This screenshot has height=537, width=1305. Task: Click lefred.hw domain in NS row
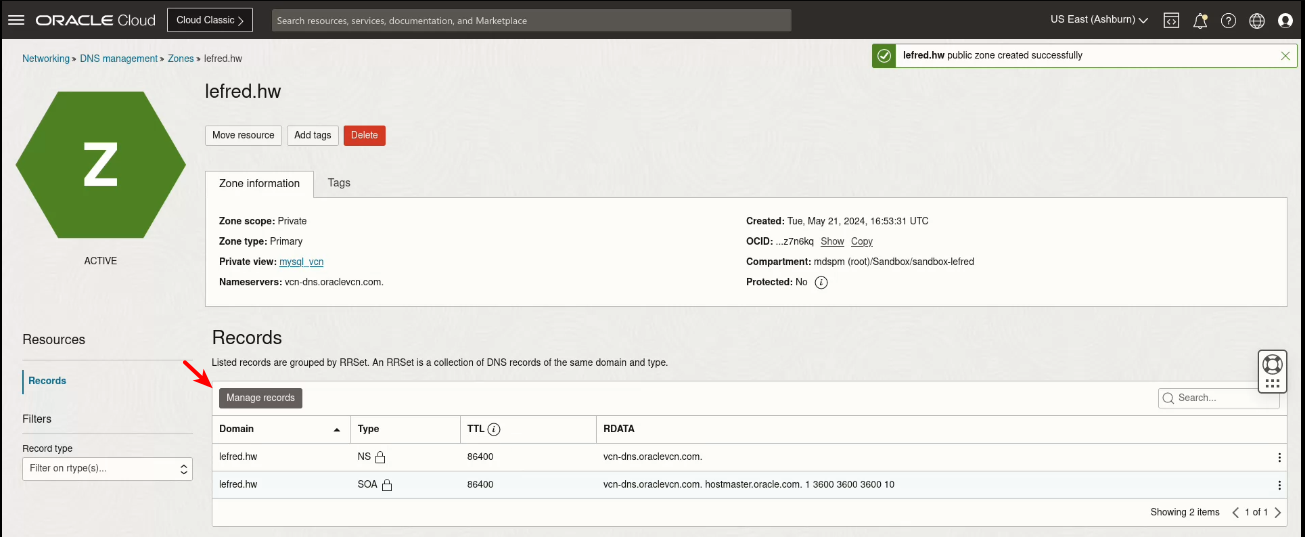coord(238,457)
